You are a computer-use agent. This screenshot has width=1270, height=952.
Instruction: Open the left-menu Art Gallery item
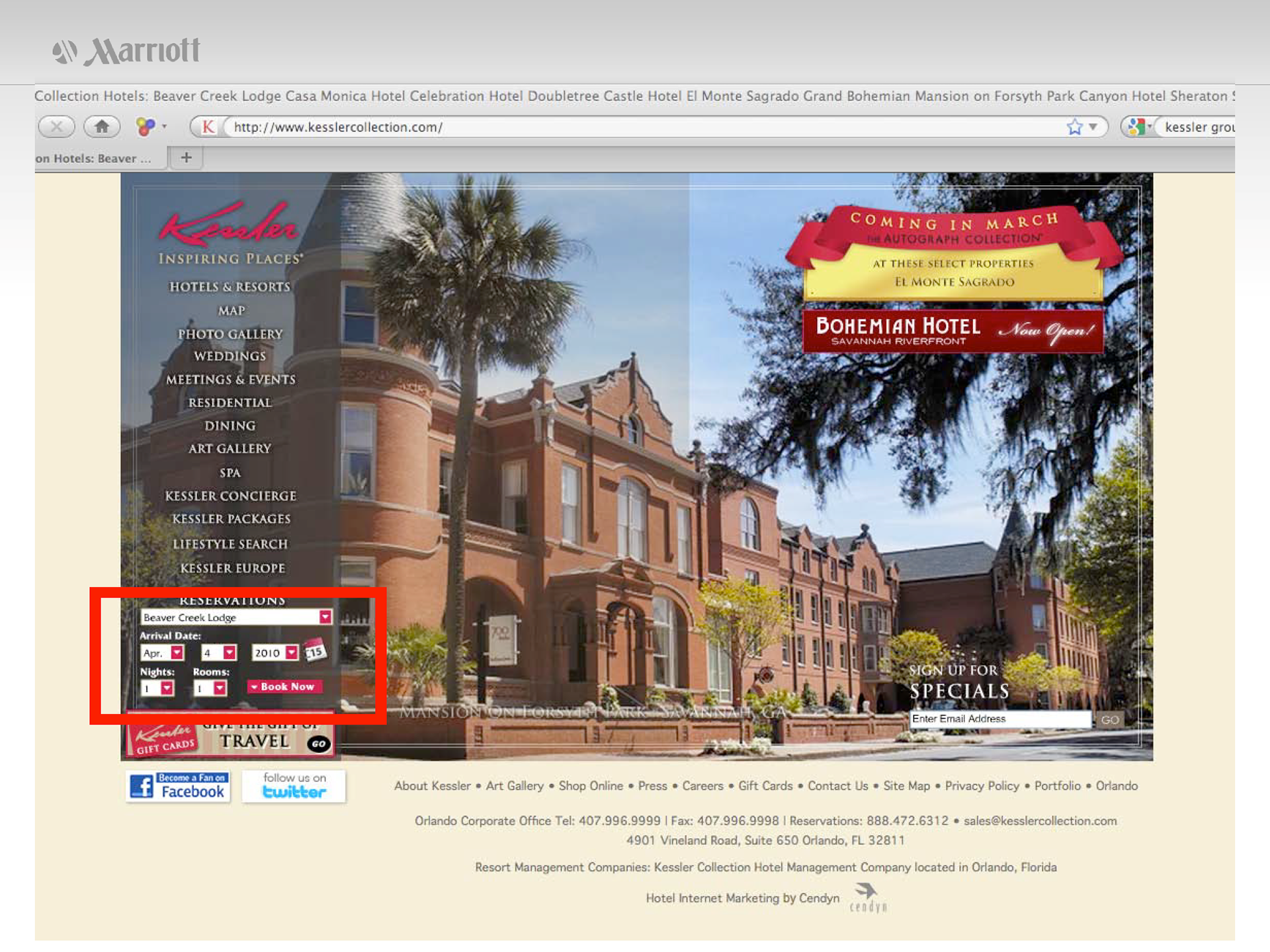click(230, 449)
